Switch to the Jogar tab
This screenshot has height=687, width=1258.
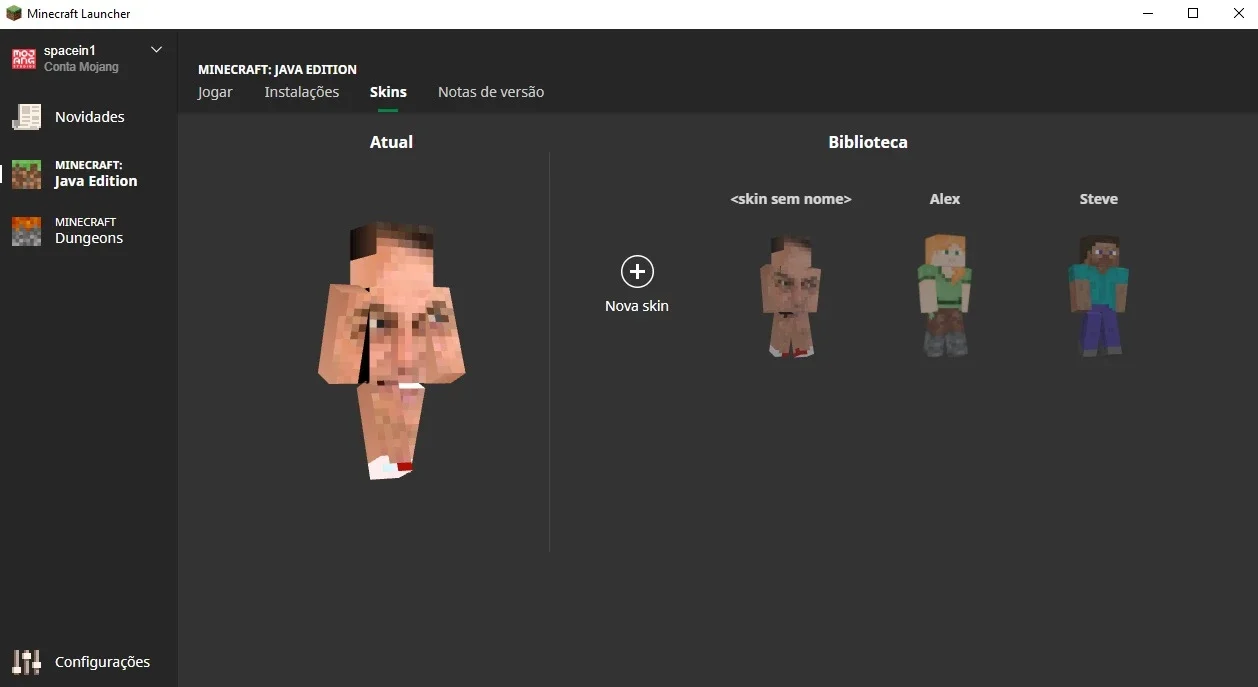pyautogui.click(x=215, y=92)
